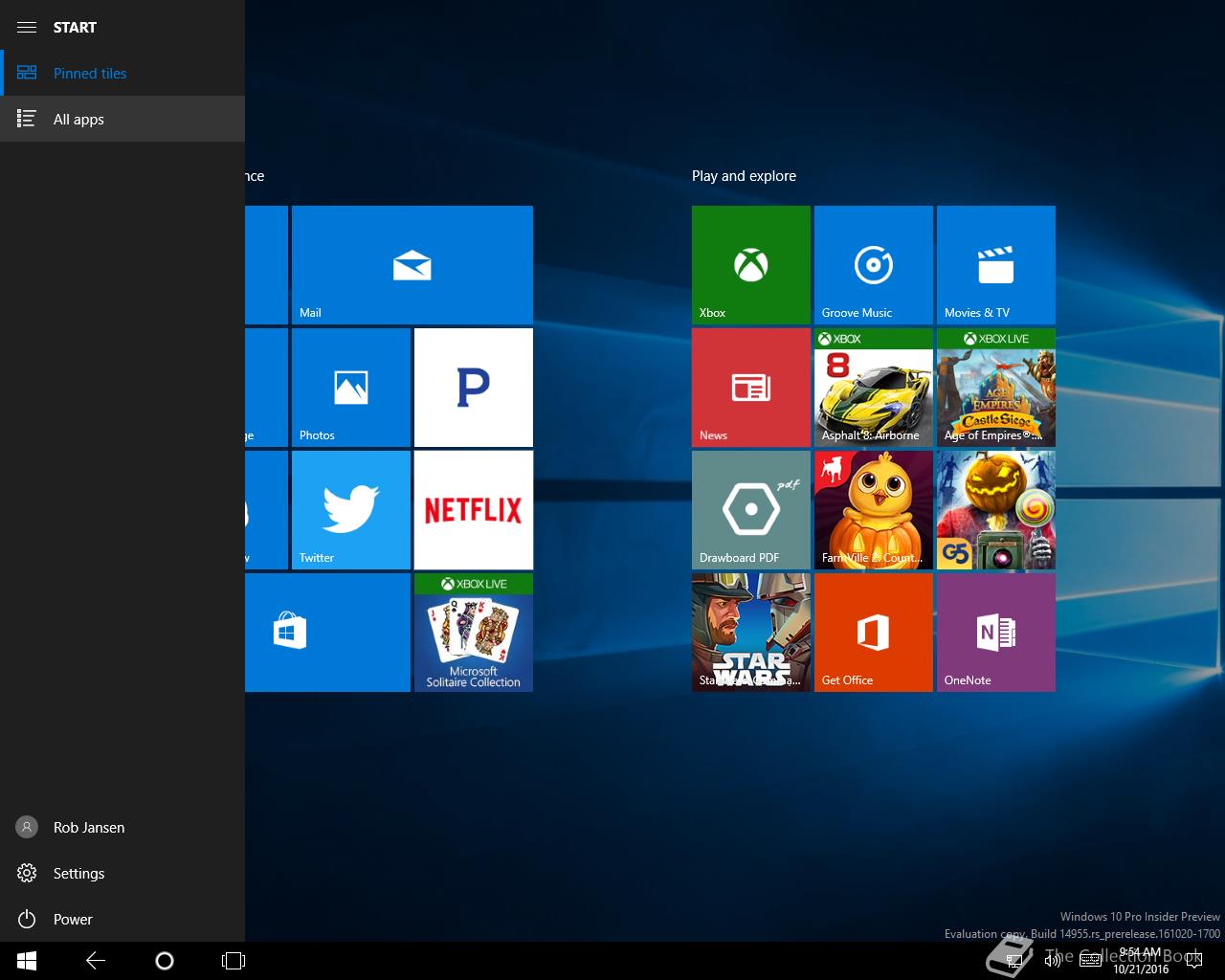Tap the Back arrow on taskbar

[x=96, y=961]
